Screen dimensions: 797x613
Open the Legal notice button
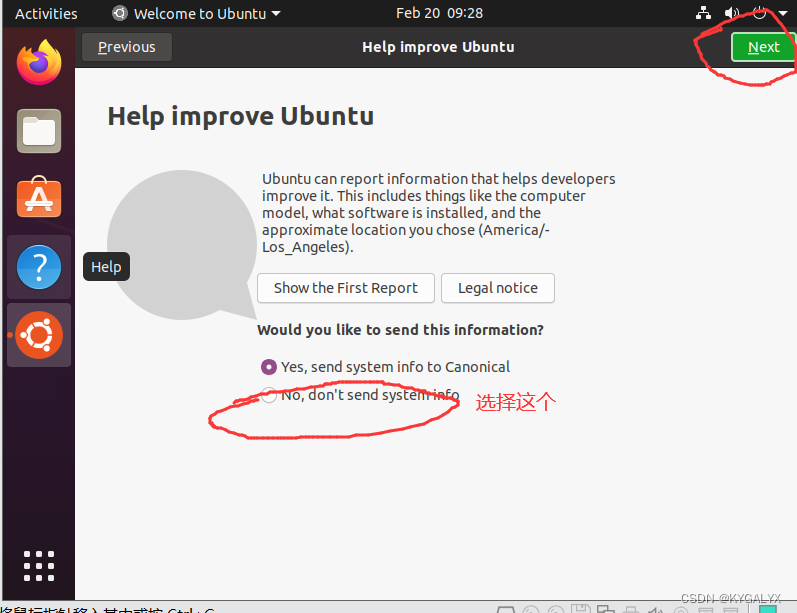coord(498,288)
